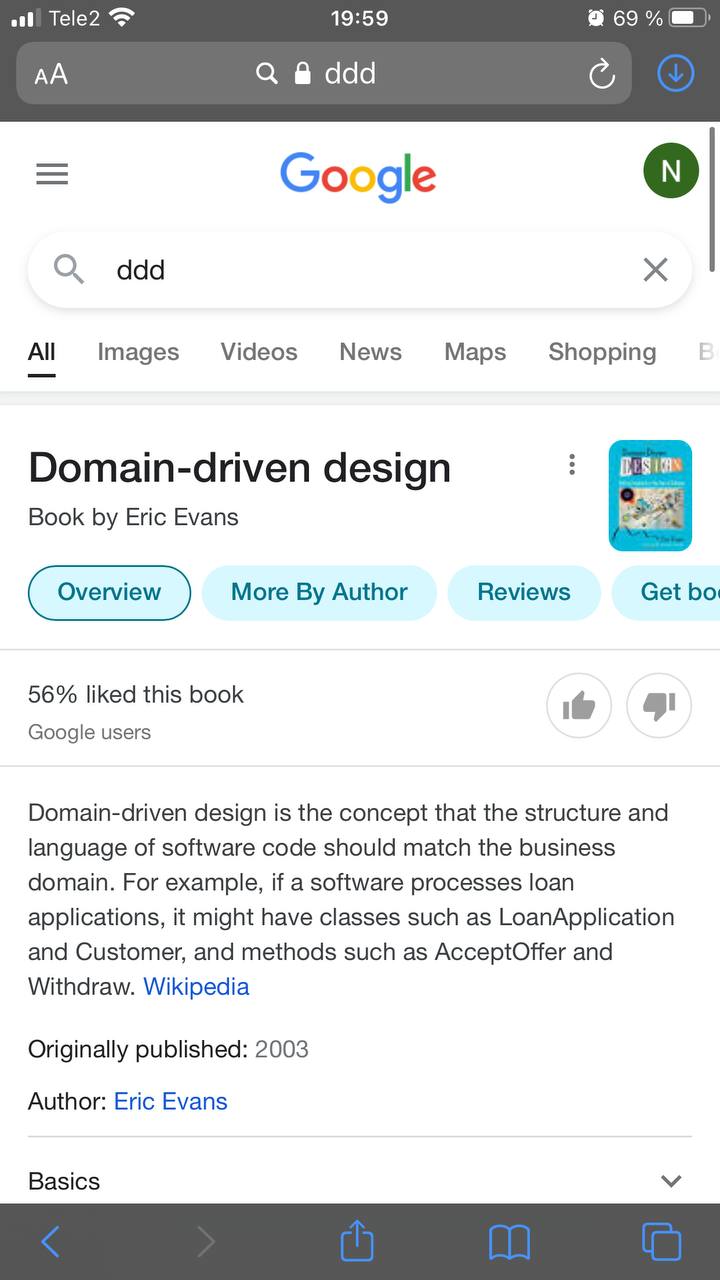Open Google account avatar N
Image resolution: width=720 pixels, height=1280 pixels.
tap(671, 171)
